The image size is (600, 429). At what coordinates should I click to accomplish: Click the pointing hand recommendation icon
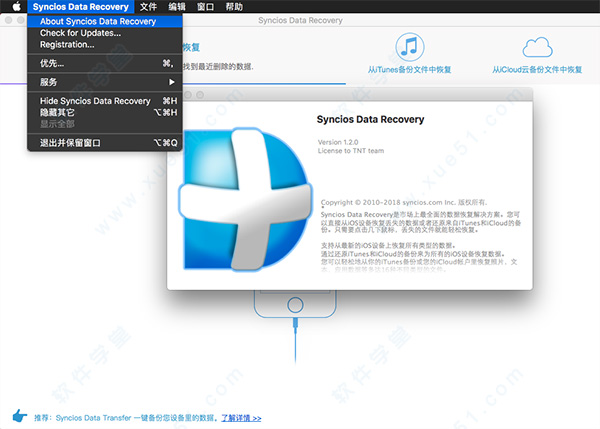19,416
